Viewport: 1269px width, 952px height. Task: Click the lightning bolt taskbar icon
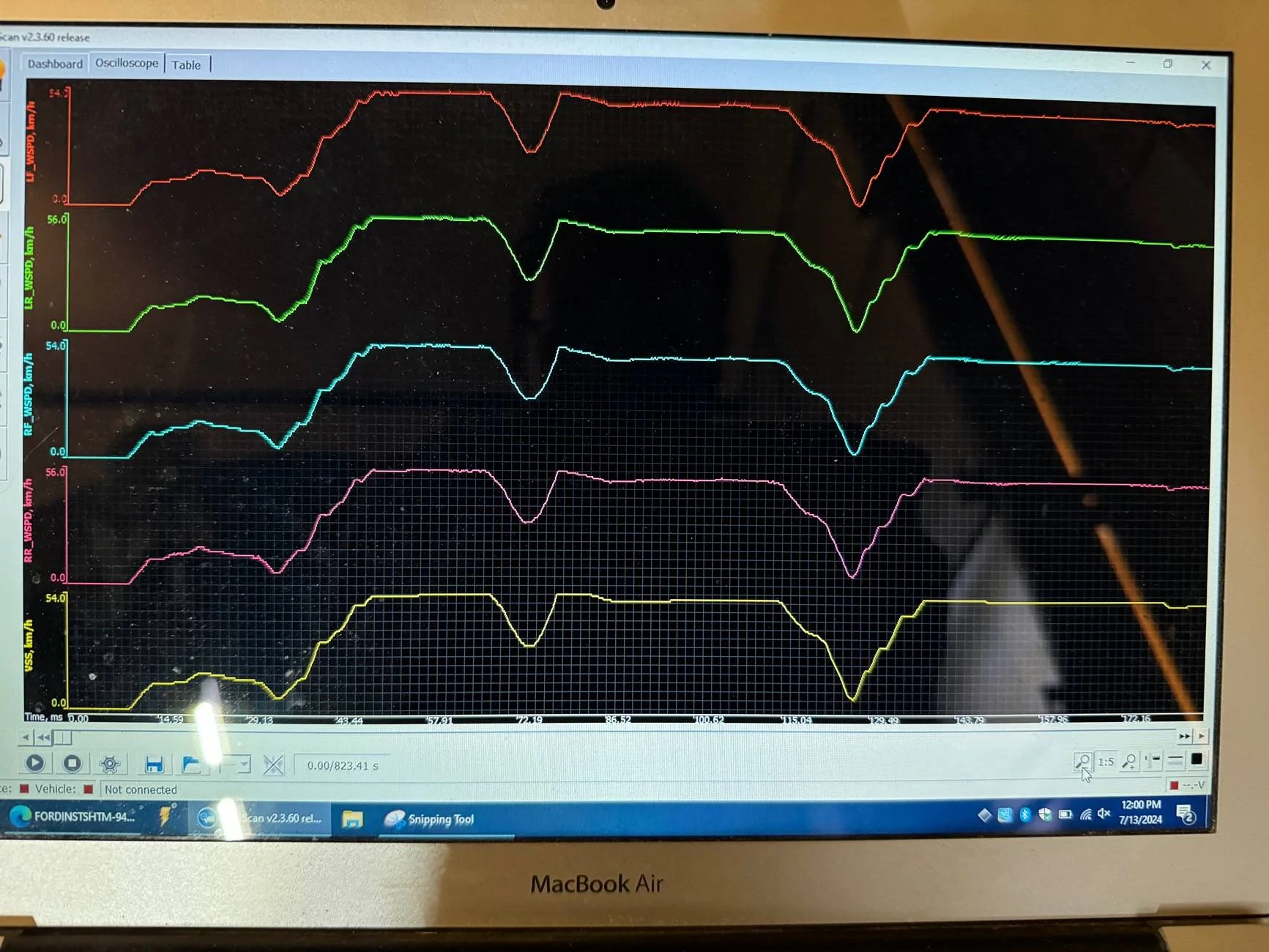click(x=165, y=816)
